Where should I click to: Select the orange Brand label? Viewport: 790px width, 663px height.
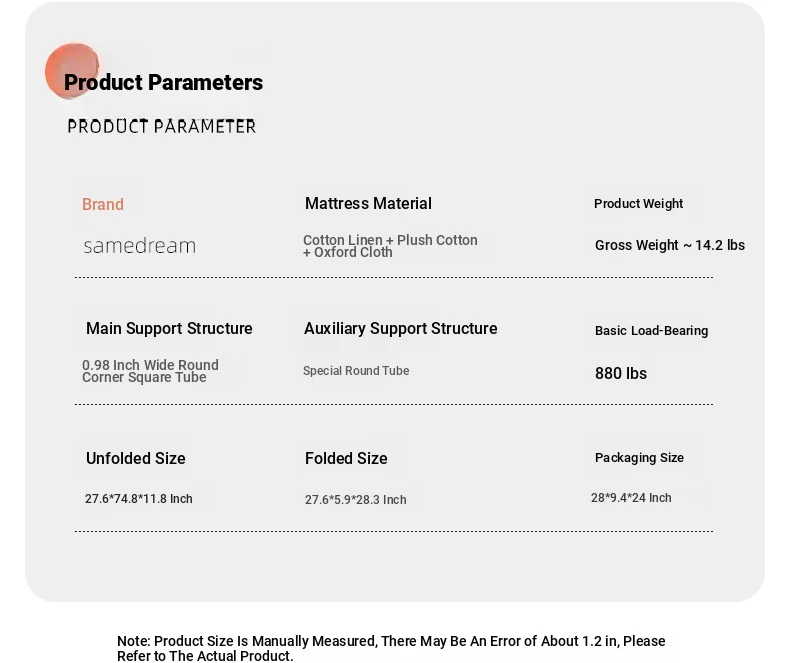pyautogui.click(x=103, y=204)
